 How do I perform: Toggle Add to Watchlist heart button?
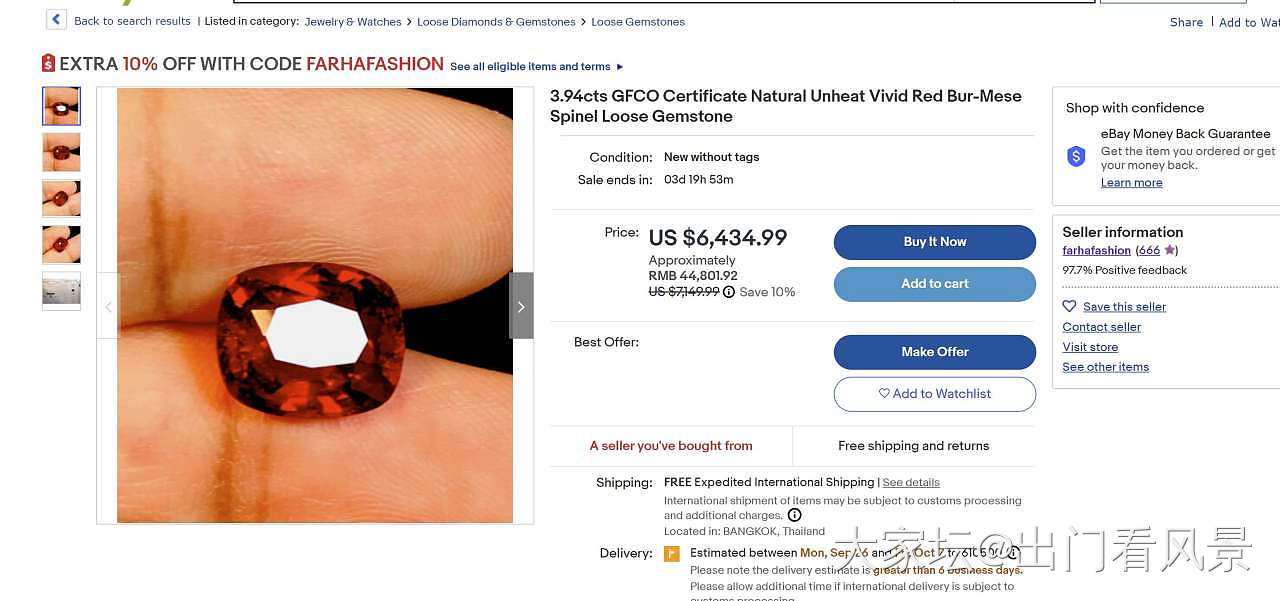coord(934,394)
